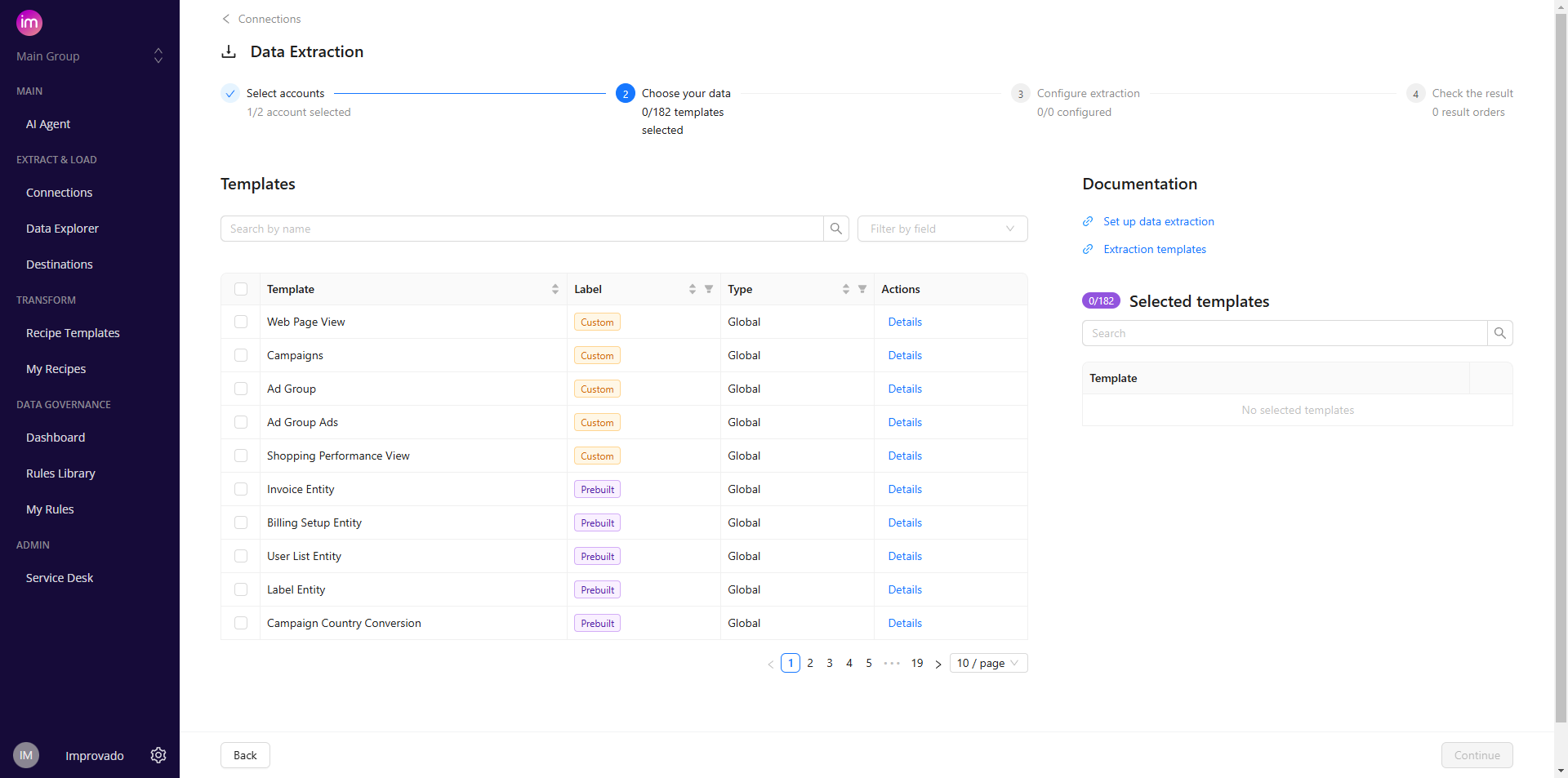This screenshot has width=1568, height=778.
Task: Click the Back button
Action: point(245,755)
